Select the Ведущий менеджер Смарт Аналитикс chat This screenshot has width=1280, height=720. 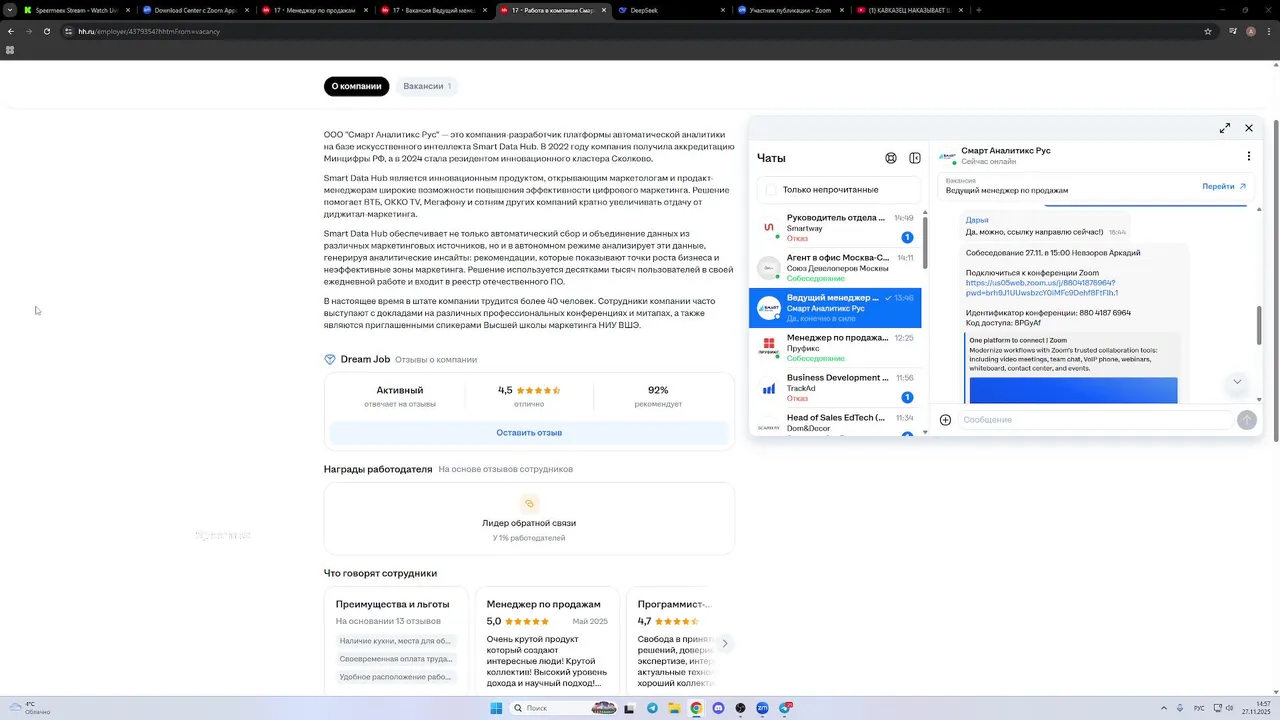[x=835, y=308]
